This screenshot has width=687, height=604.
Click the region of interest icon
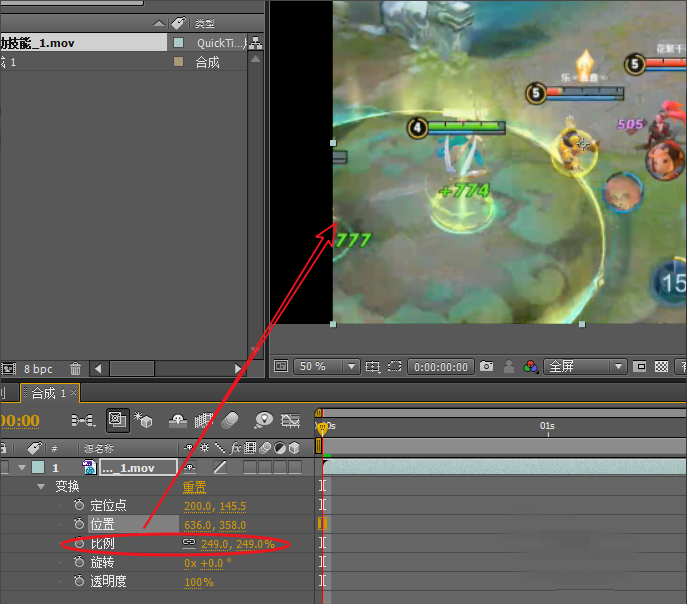[x=395, y=367]
